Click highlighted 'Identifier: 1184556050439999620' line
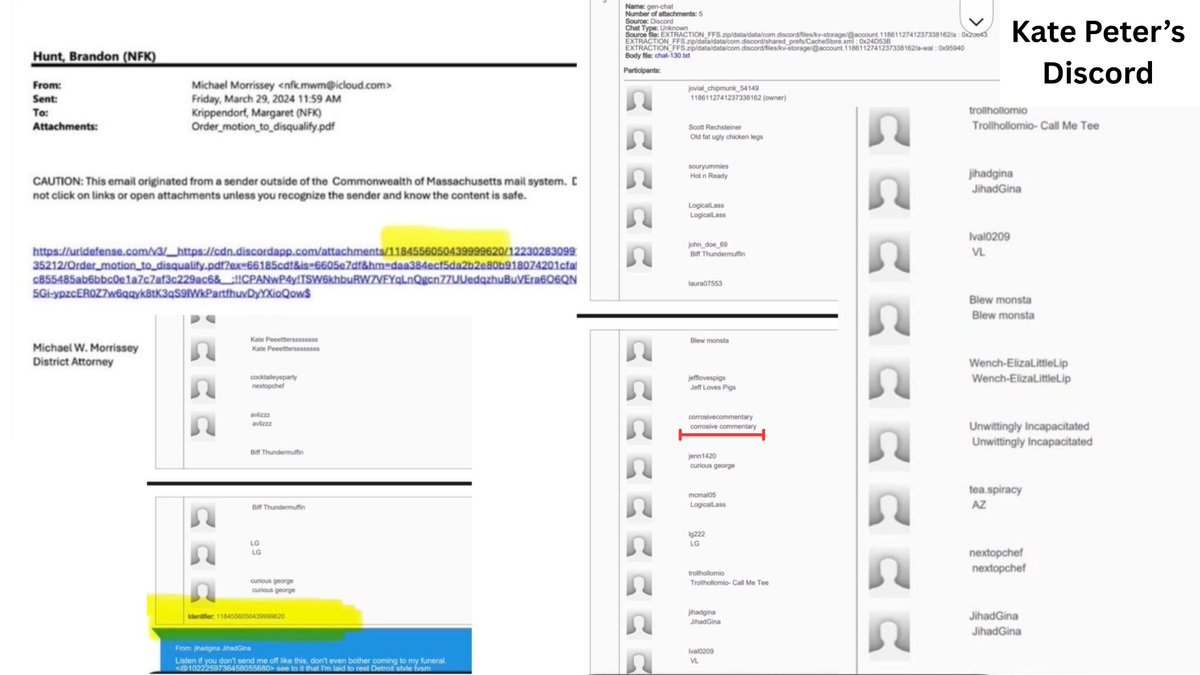Screen dimensions: 1200x675 tap(236, 616)
